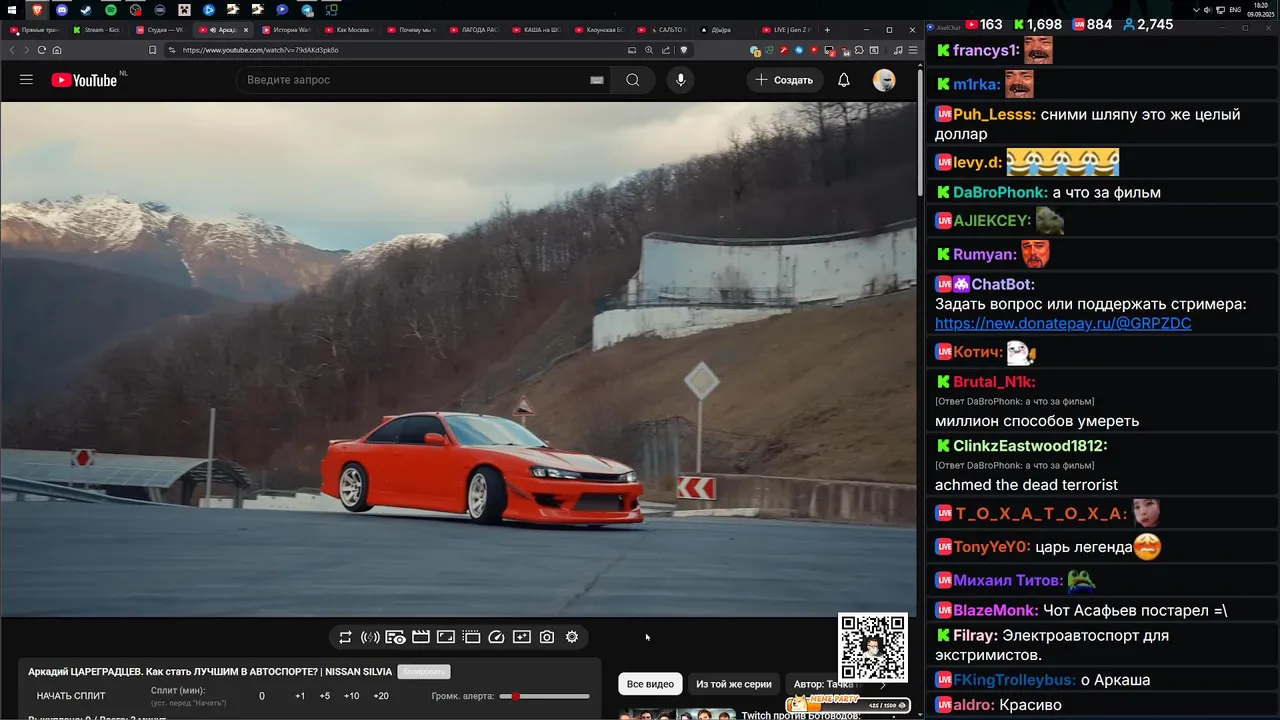This screenshot has width=1280, height=720.
Task: Click НАЧАТЬ СПЛИТ button
Action: [71, 696]
